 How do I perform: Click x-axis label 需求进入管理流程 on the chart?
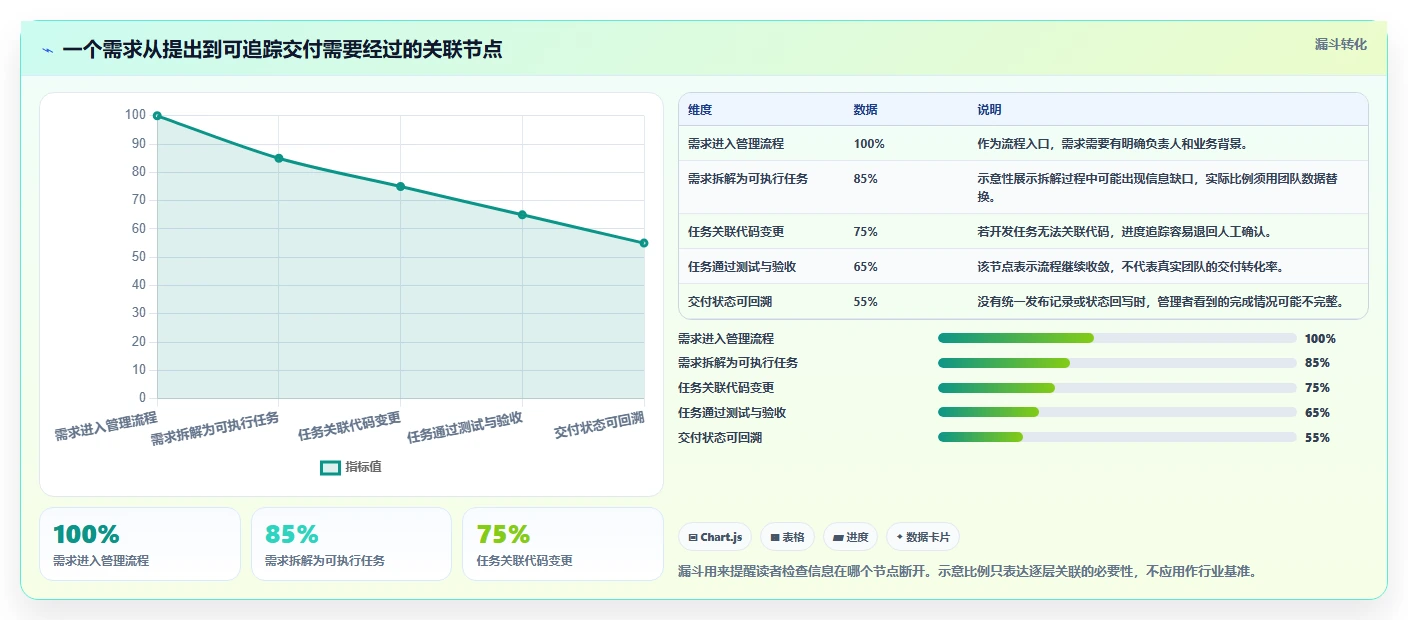point(106,426)
